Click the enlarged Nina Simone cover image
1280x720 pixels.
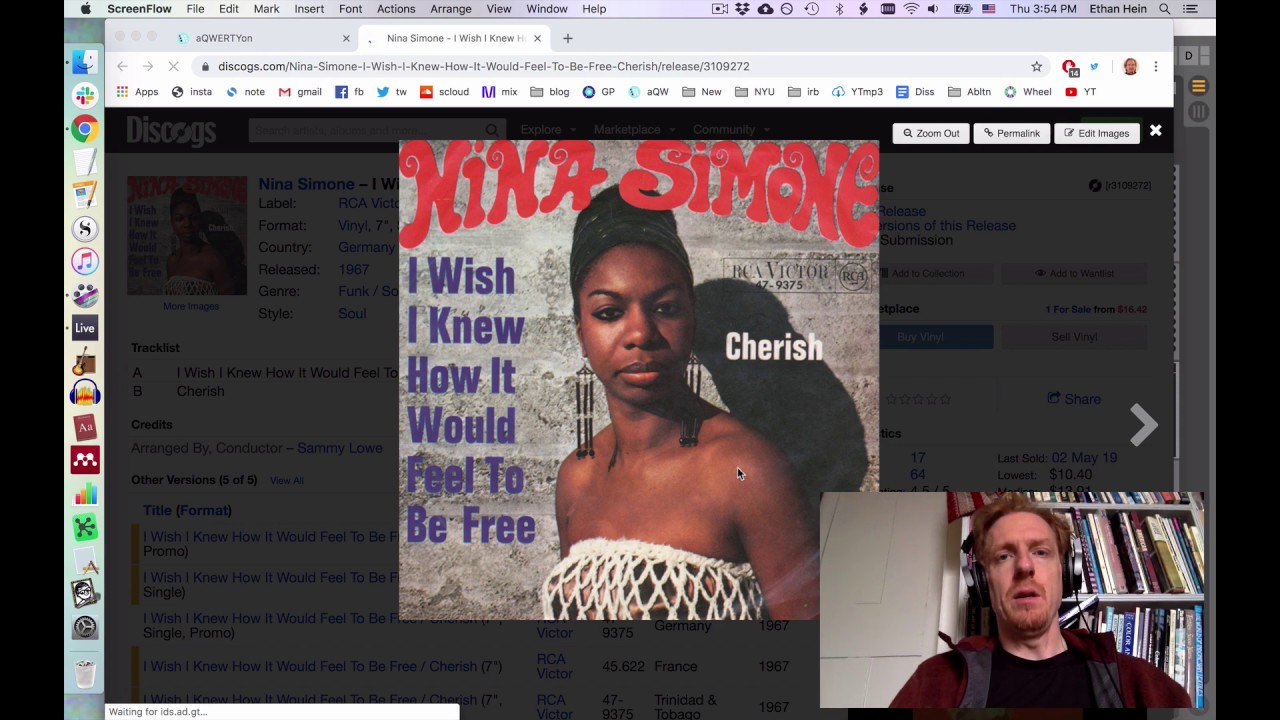coord(639,380)
